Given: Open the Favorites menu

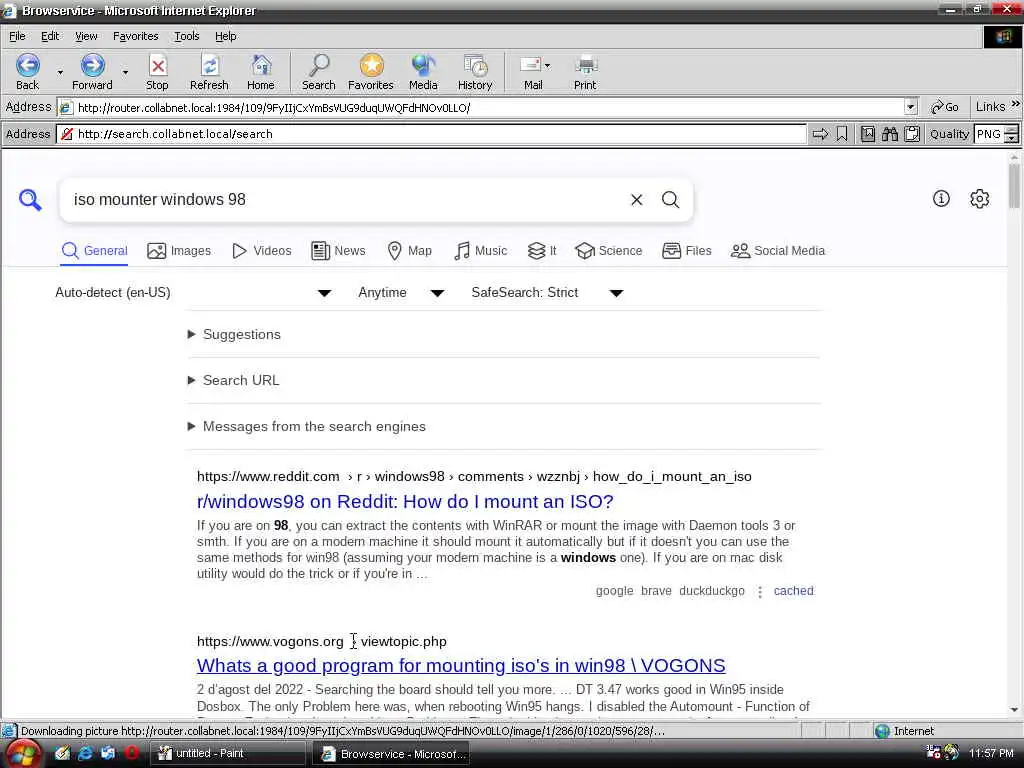Looking at the screenshot, I should [136, 36].
